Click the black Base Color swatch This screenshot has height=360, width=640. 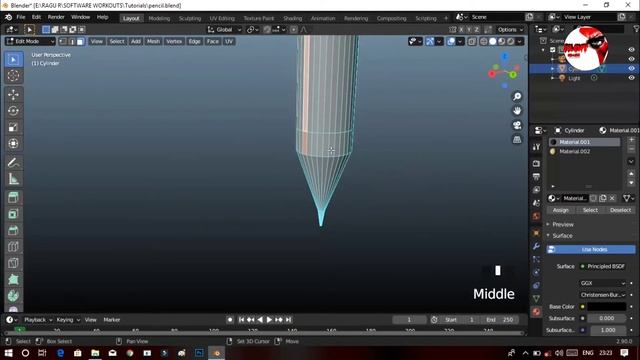pos(607,307)
